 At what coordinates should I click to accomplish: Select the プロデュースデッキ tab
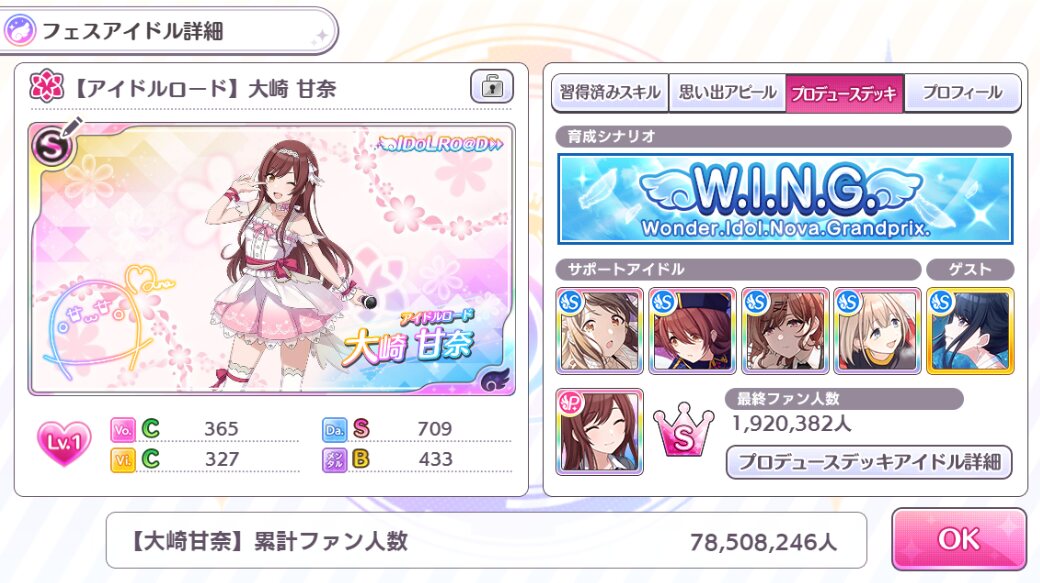pyautogui.click(x=844, y=93)
